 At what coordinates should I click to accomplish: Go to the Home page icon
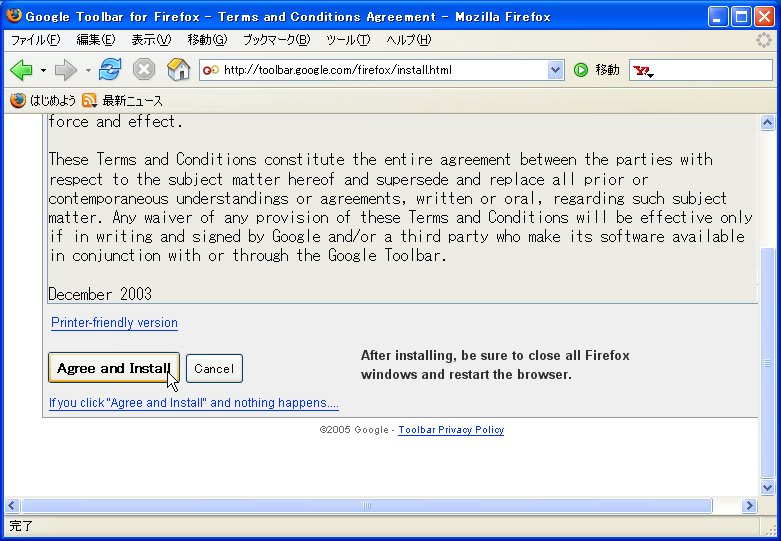[x=178, y=70]
